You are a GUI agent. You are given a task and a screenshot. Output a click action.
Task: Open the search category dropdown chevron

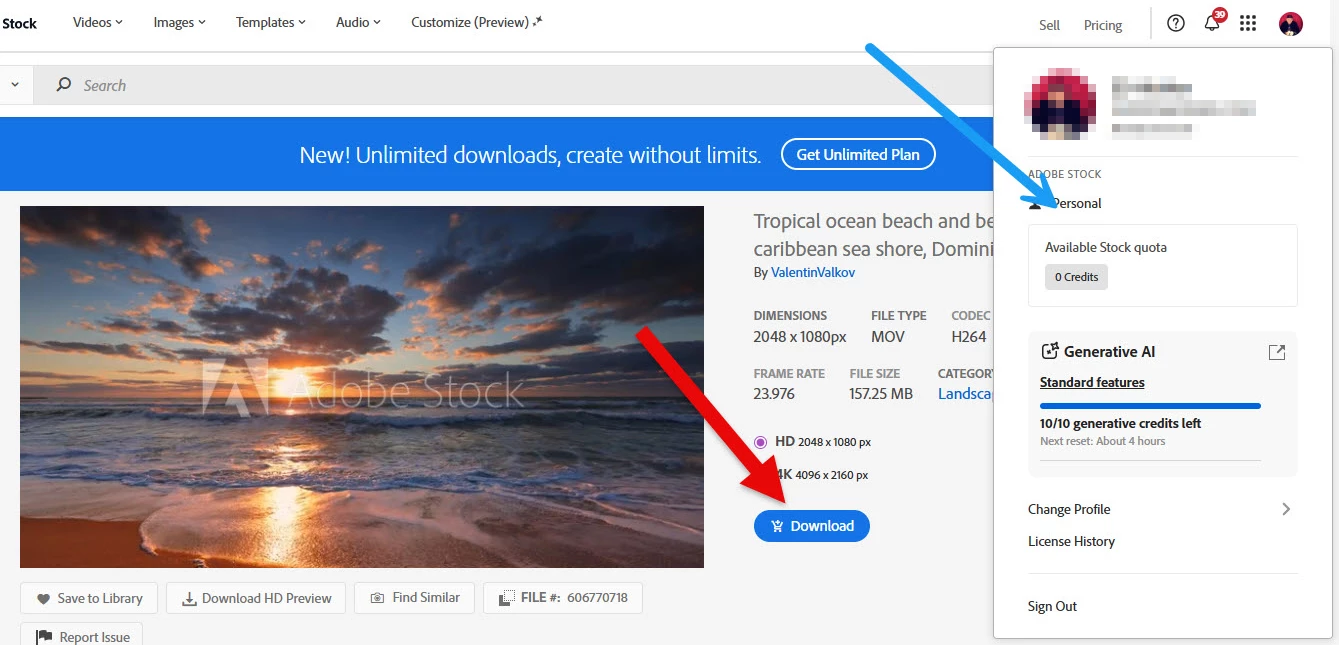pyautogui.click(x=14, y=85)
